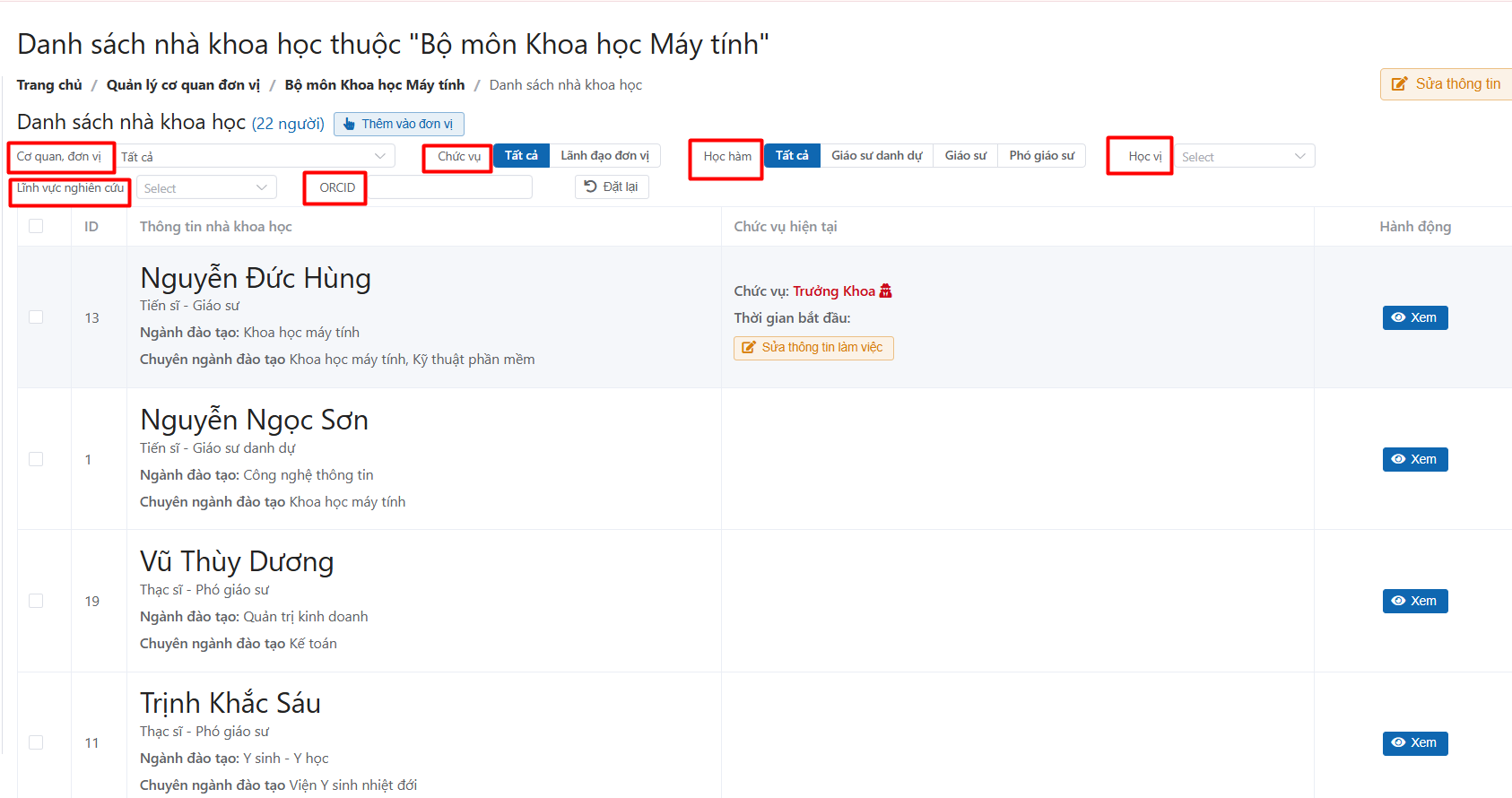This screenshot has width=1512, height=798.
Task: Select the Phó giáo sư filter
Action: coord(1041,156)
